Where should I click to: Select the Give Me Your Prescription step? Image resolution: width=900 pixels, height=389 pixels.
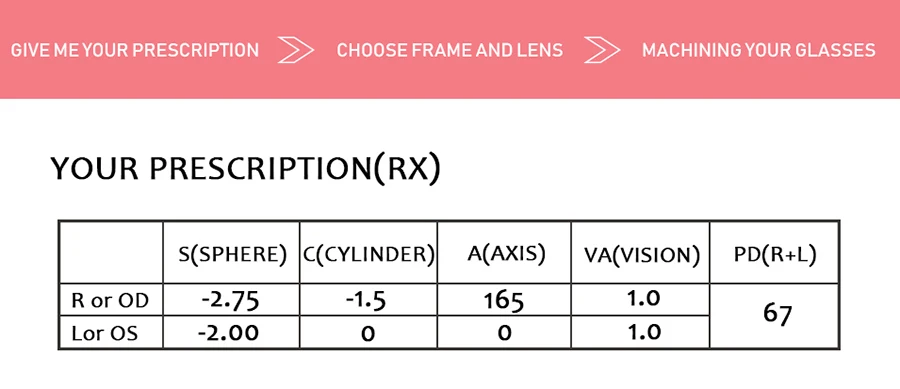point(135,50)
